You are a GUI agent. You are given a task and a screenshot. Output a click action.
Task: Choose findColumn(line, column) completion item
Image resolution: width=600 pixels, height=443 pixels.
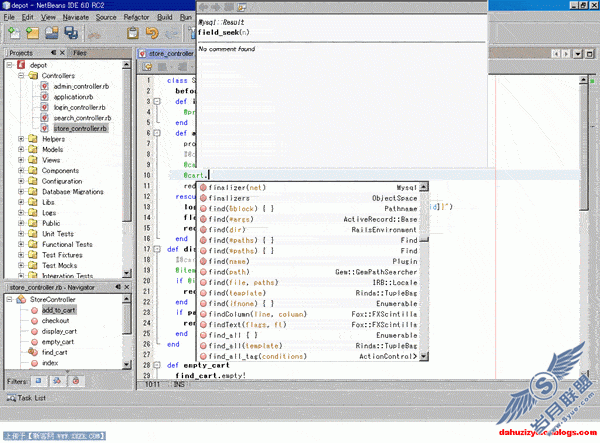click(x=309, y=314)
